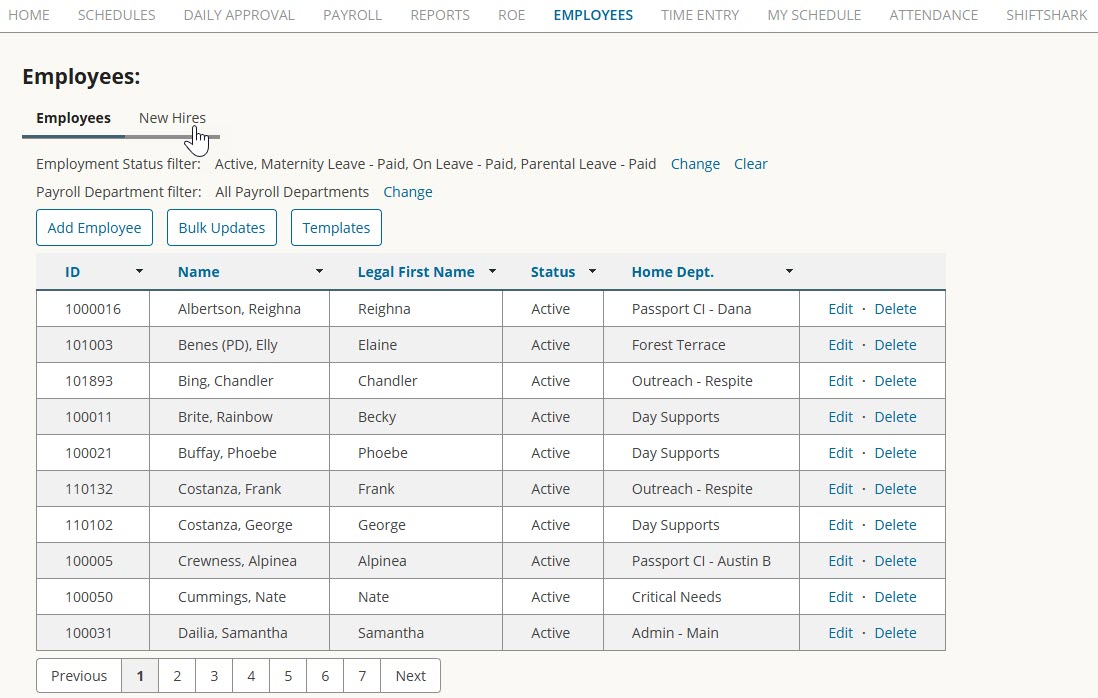This screenshot has width=1098, height=698.
Task: Edit Buffay, Phoebe's record
Action: point(840,453)
